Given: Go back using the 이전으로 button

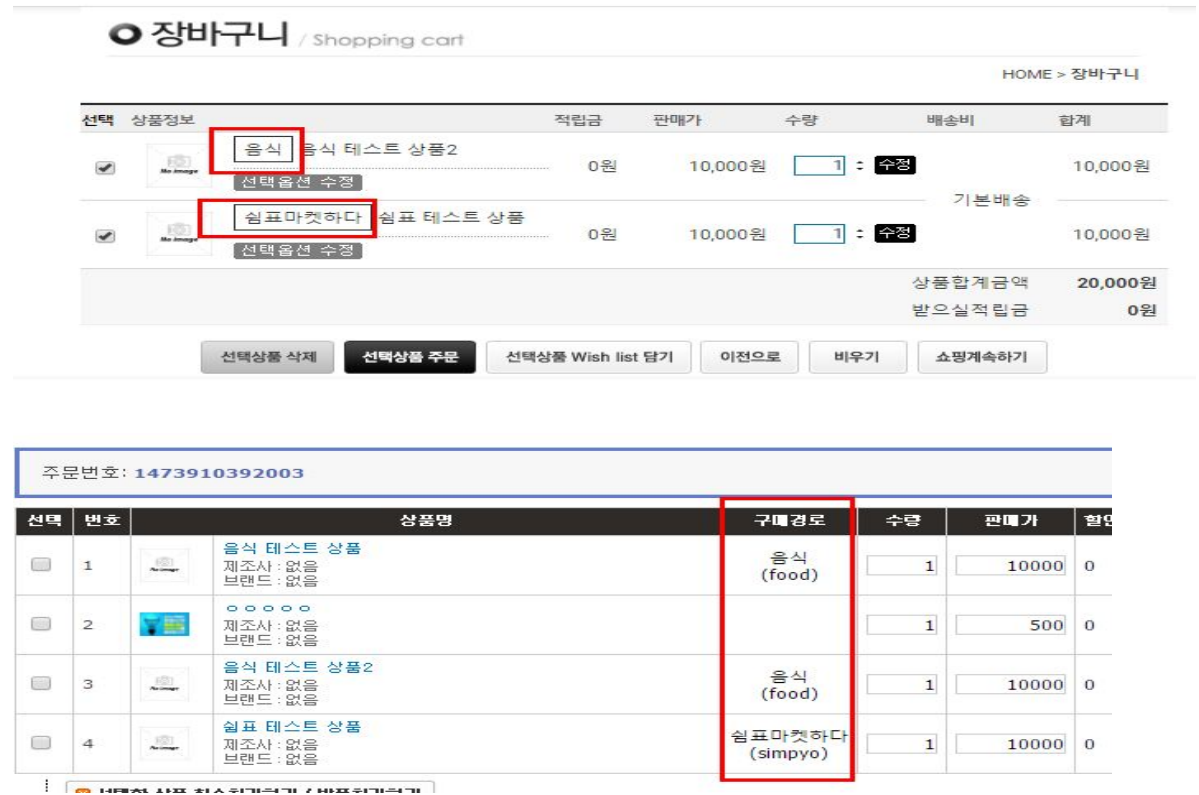Looking at the screenshot, I should [749, 357].
